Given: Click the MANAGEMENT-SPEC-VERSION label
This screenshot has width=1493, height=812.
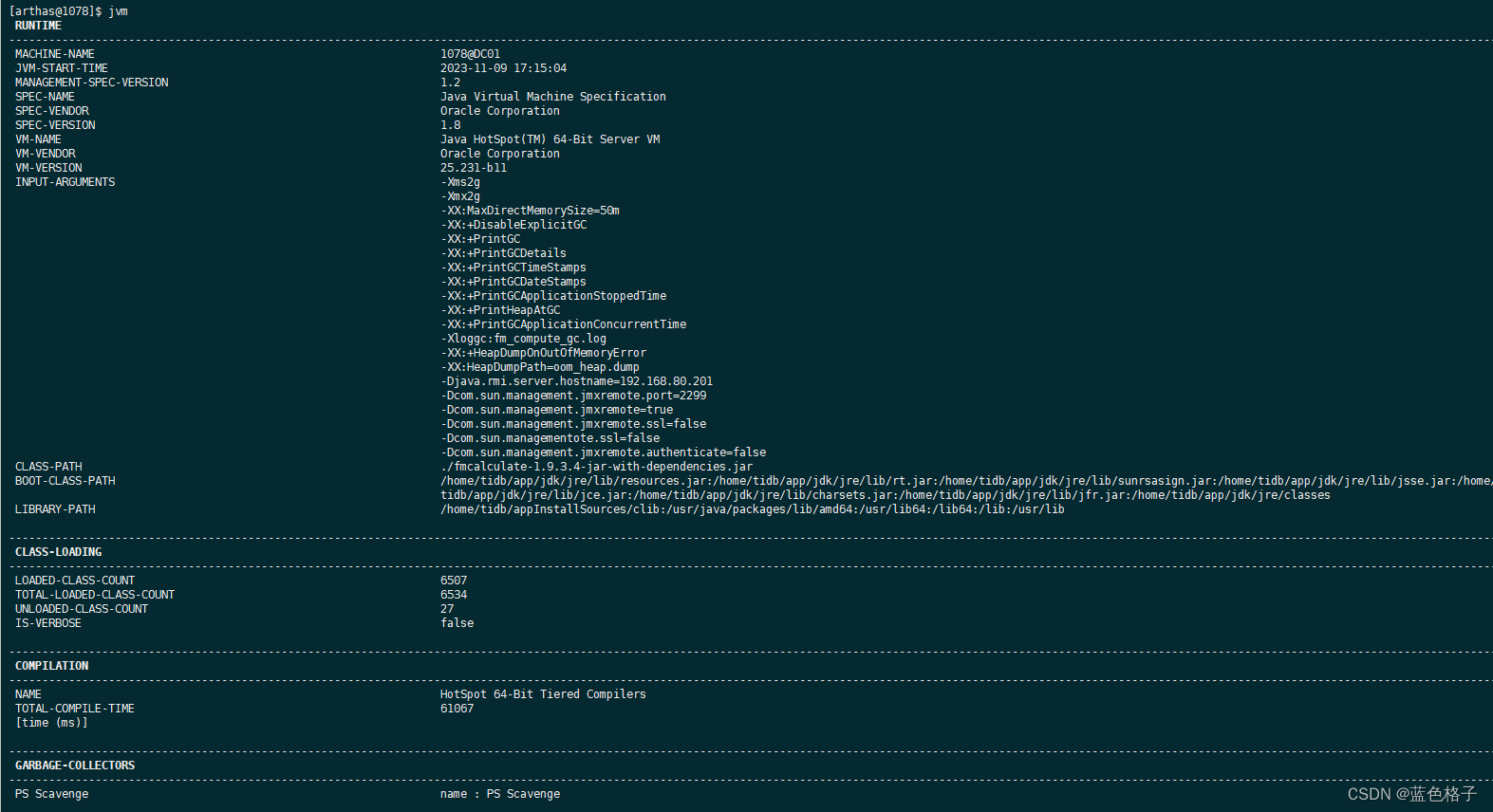Looking at the screenshot, I should coord(92,83).
